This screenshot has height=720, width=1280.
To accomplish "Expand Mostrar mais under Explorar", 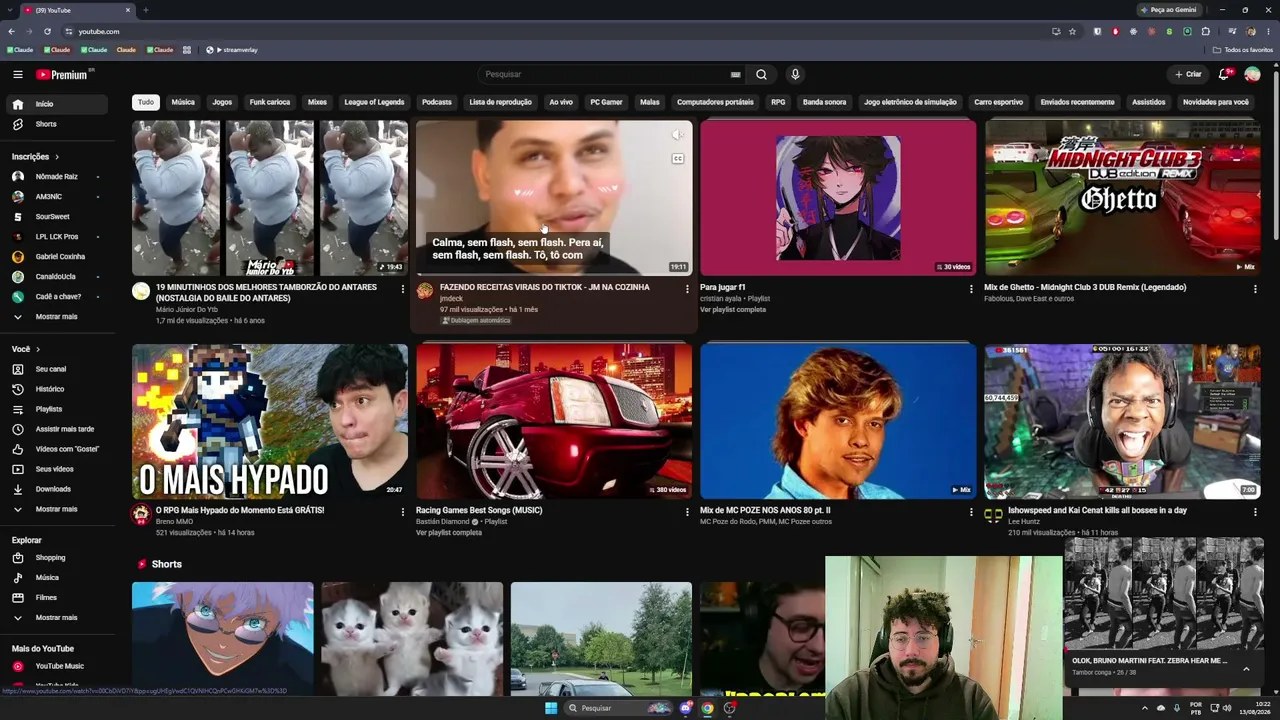I will pos(58,618).
